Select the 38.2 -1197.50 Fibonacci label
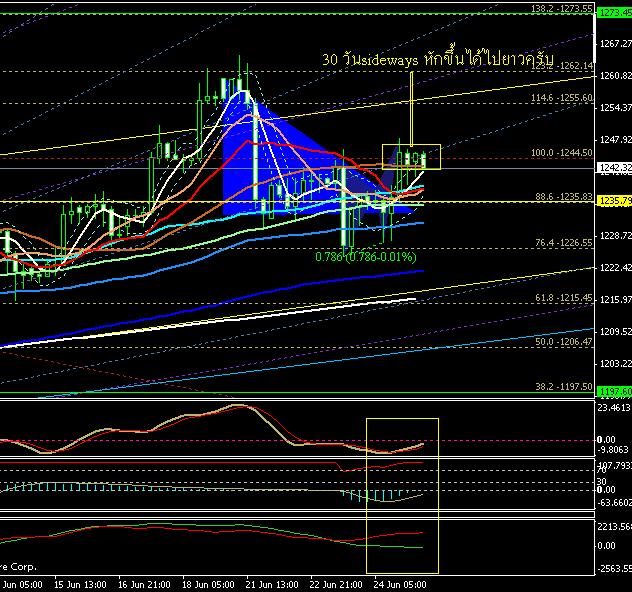 pos(562,386)
